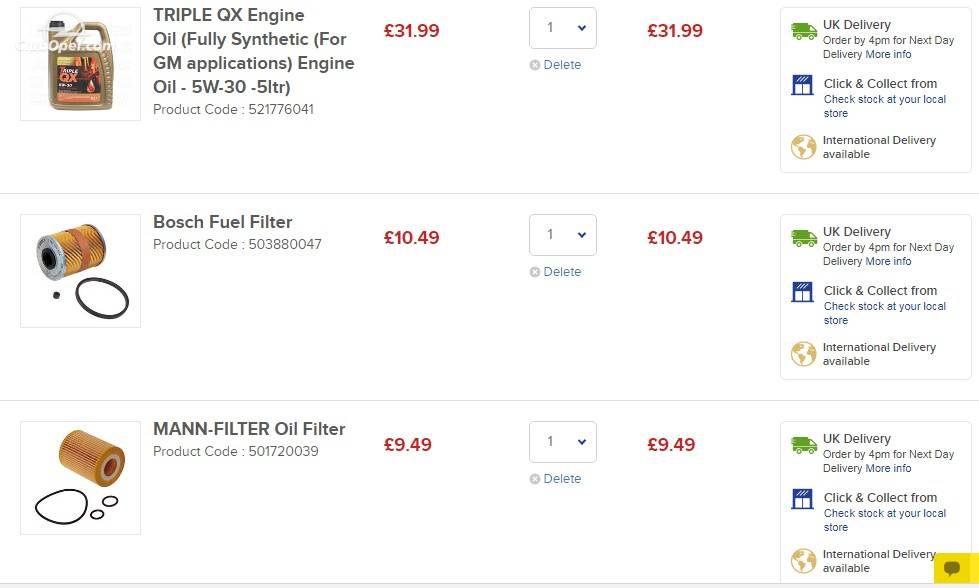Viewport: 979px width, 588px height.
Task: View the Bosch Fuel Filter product image
Action: pyautogui.click(x=81, y=271)
